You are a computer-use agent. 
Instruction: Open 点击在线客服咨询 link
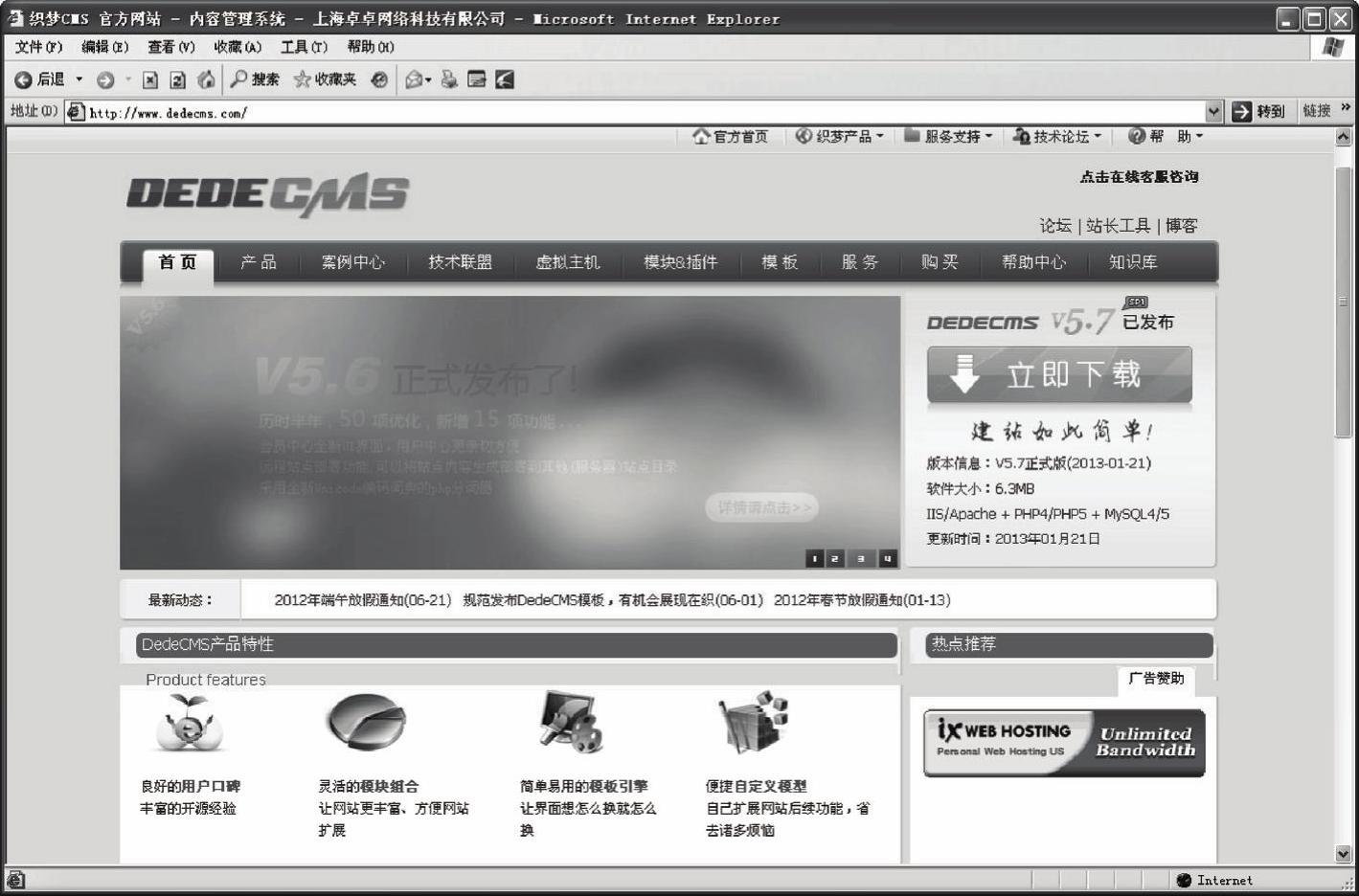(1139, 176)
